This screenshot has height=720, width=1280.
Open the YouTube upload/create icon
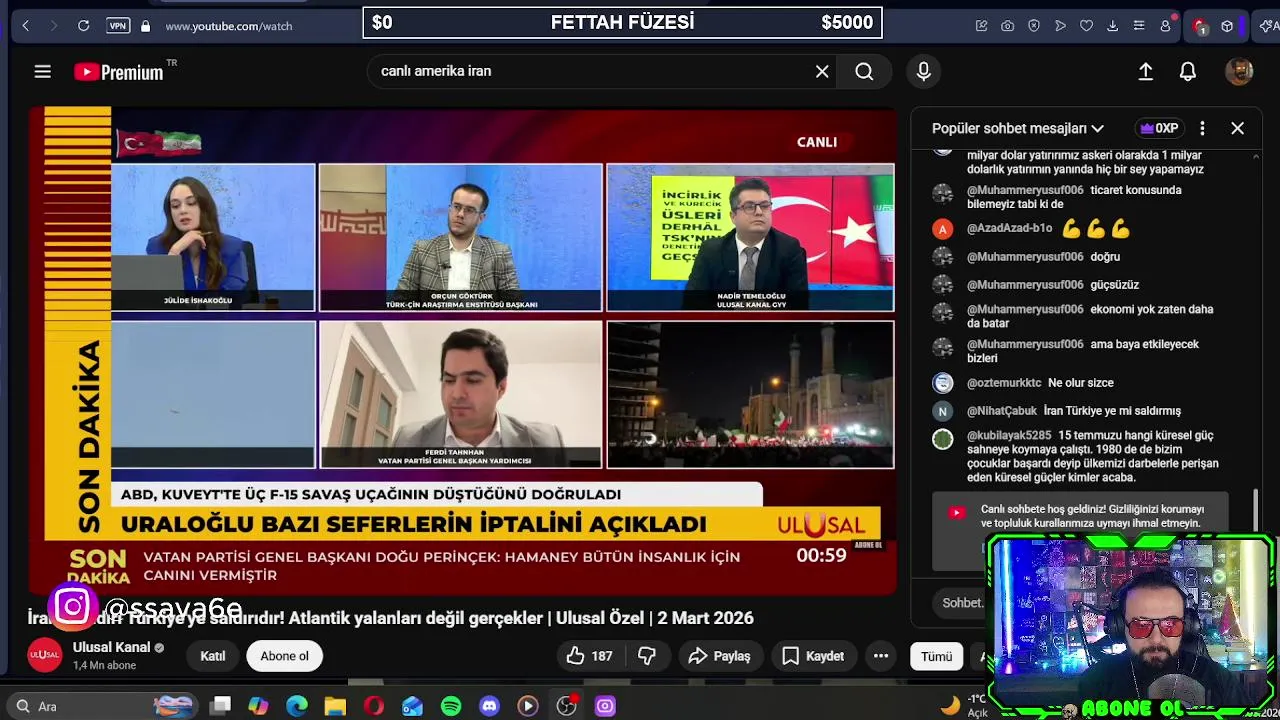[1146, 71]
